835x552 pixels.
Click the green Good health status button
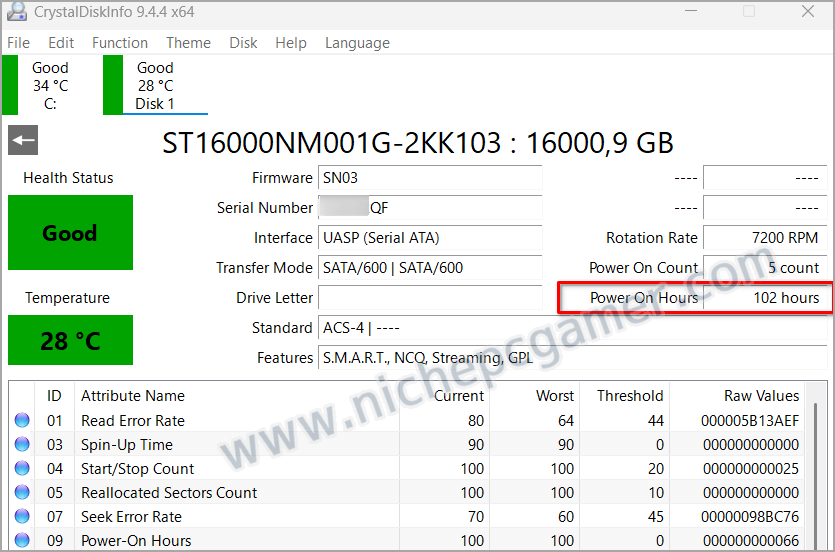70,233
